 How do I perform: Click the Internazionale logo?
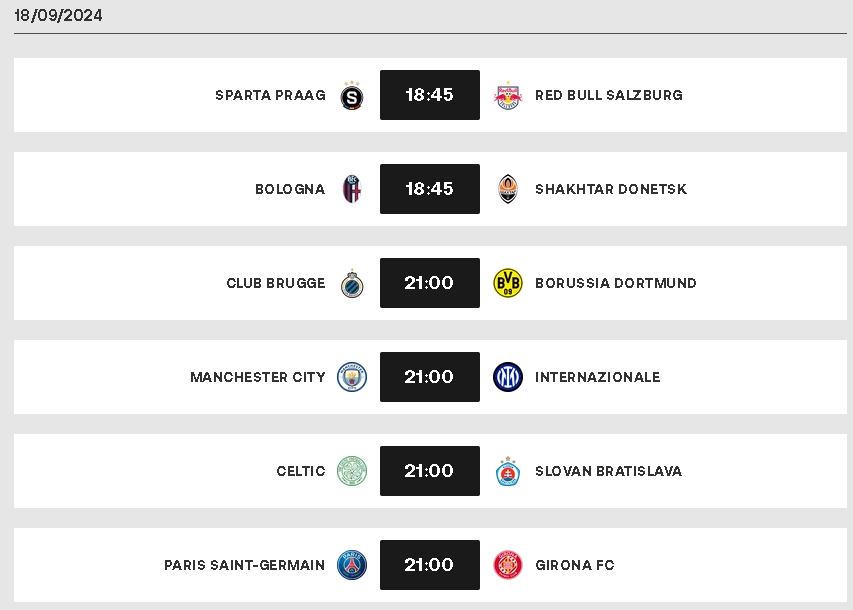[508, 377]
